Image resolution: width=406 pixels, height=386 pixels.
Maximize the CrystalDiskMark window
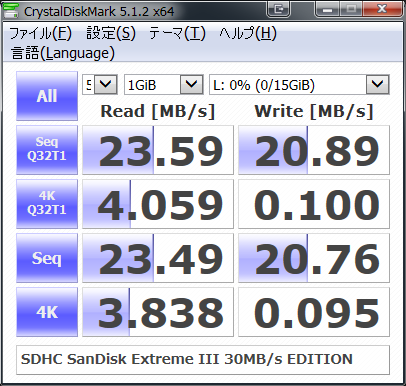tap(351, 9)
